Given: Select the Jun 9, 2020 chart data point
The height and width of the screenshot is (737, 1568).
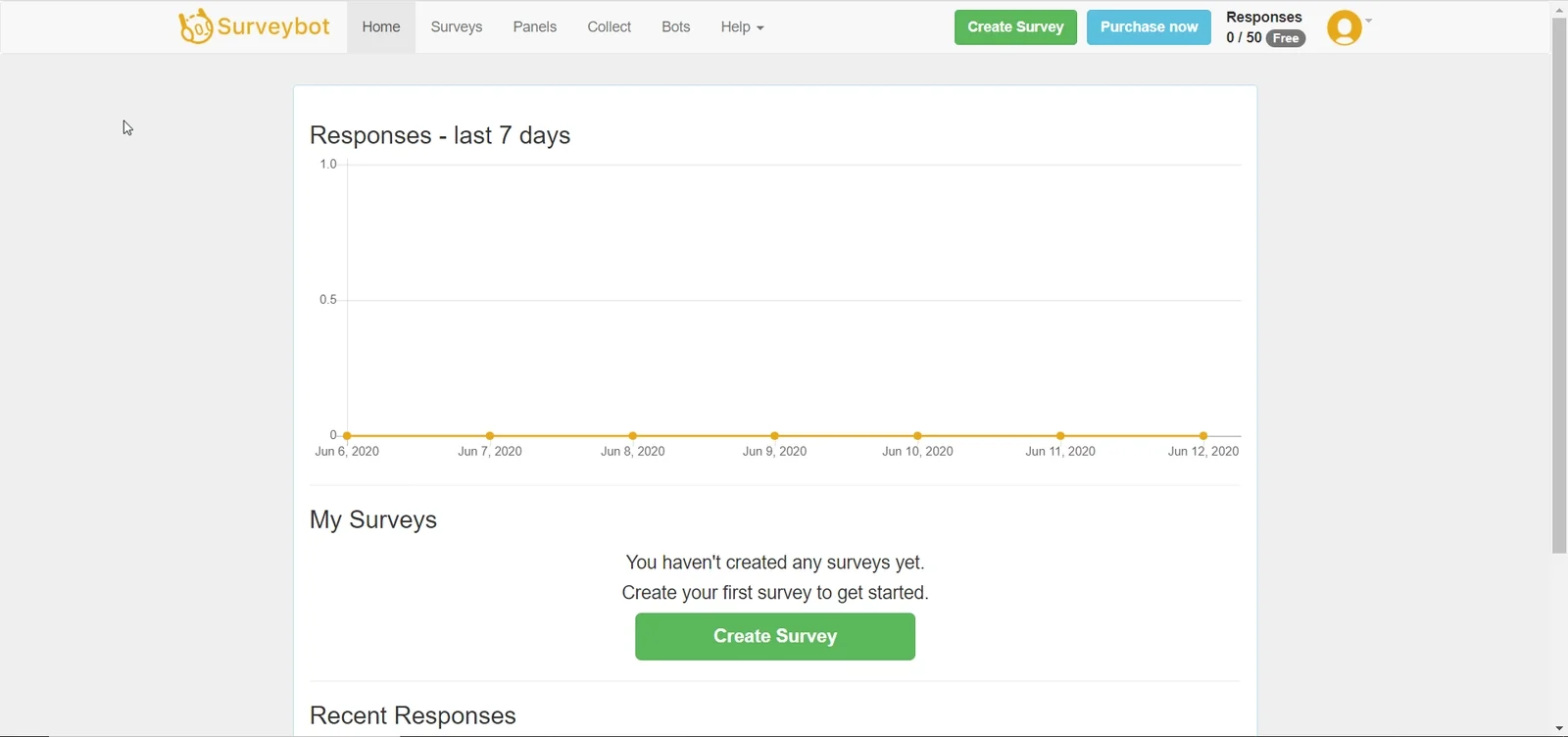Looking at the screenshot, I should [774, 435].
